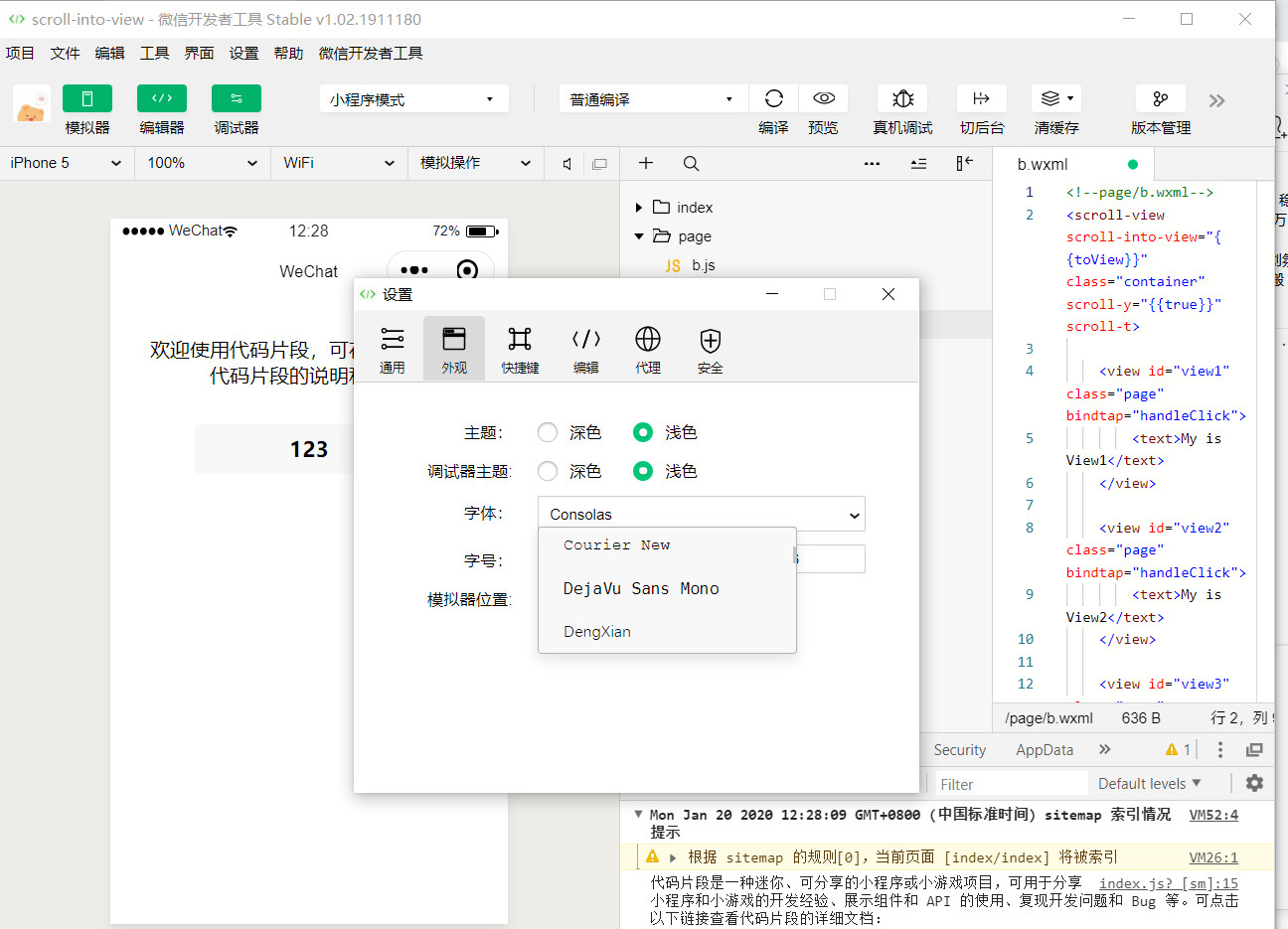Open the 文件 menu
This screenshot has width=1288, height=929.
[65, 54]
